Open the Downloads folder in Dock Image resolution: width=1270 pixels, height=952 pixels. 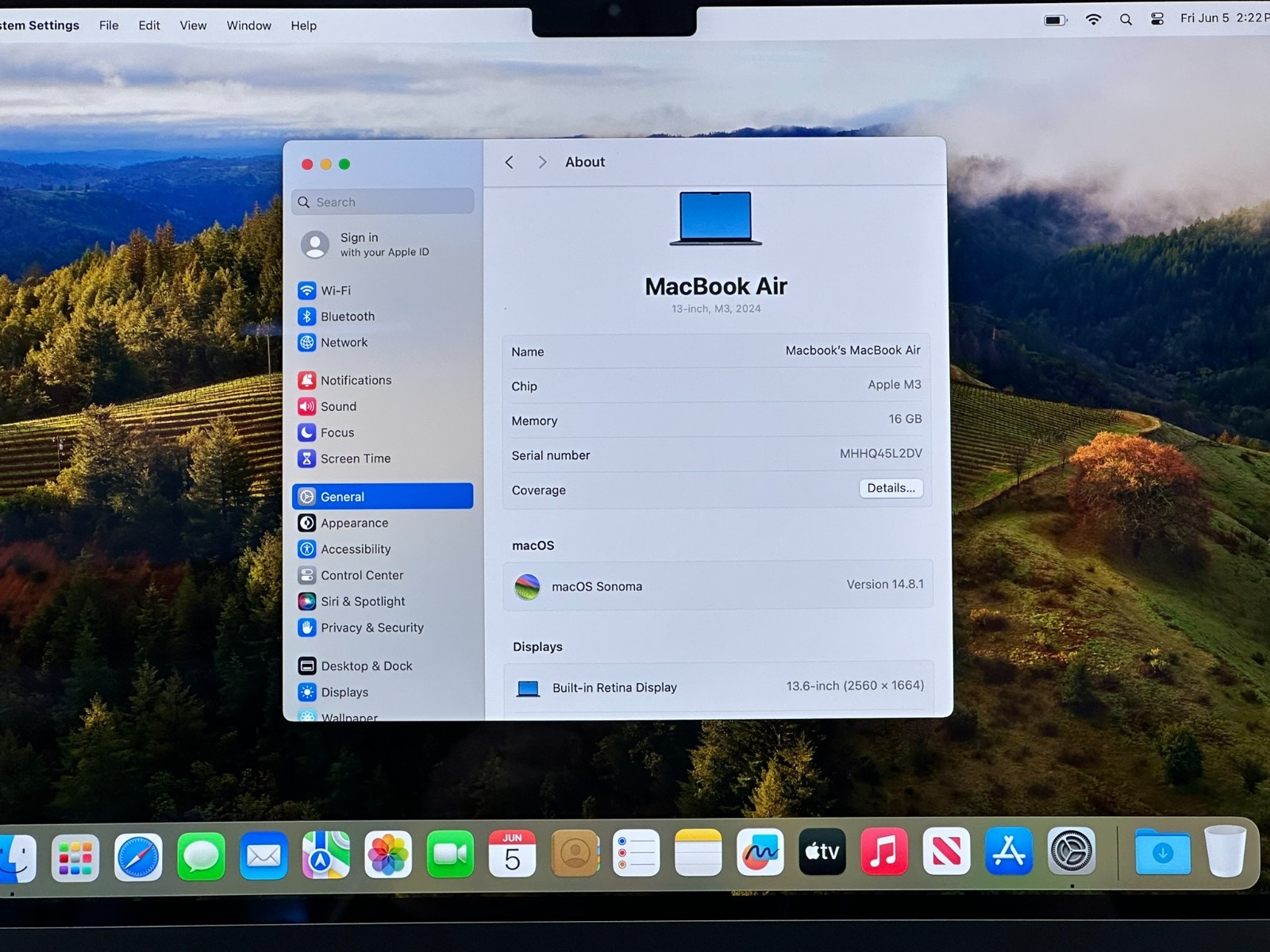point(1163,852)
